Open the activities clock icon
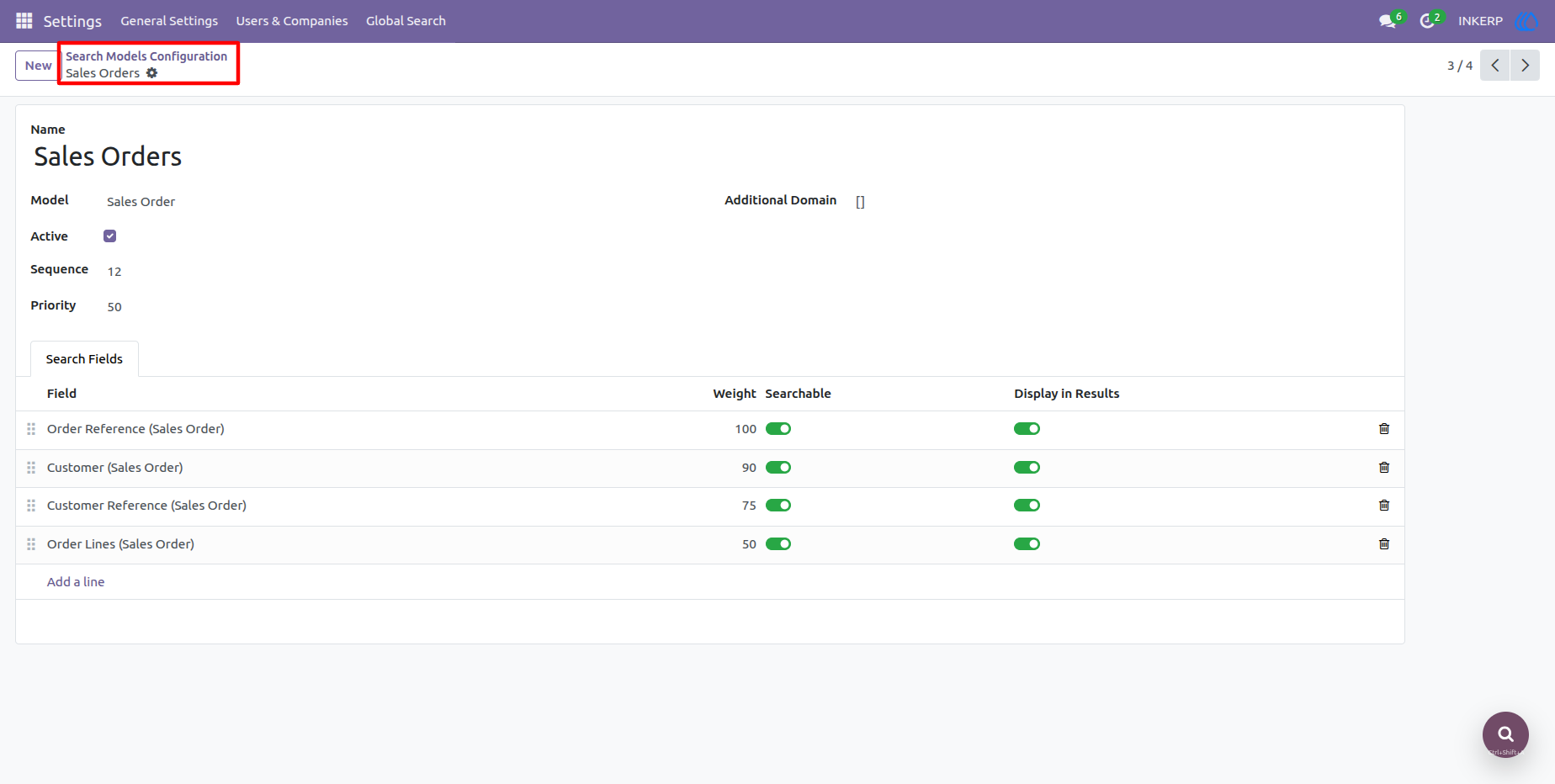Image resolution: width=1555 pixels, height=784 pixels. [x=1427, y=21]
